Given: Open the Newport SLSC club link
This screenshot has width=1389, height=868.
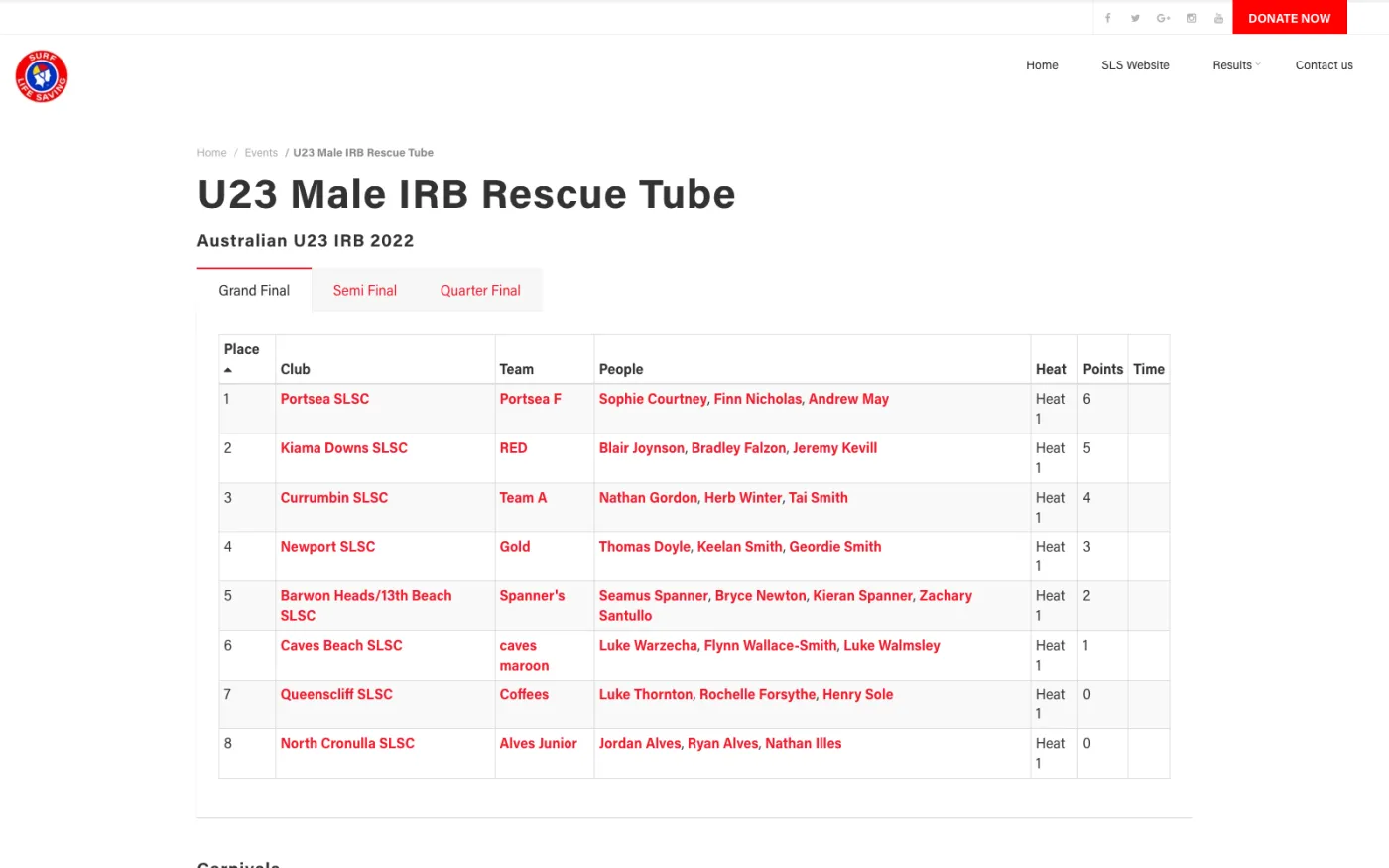Looking at the screenshot, I should pyautogui.click(x=327, y=547).
